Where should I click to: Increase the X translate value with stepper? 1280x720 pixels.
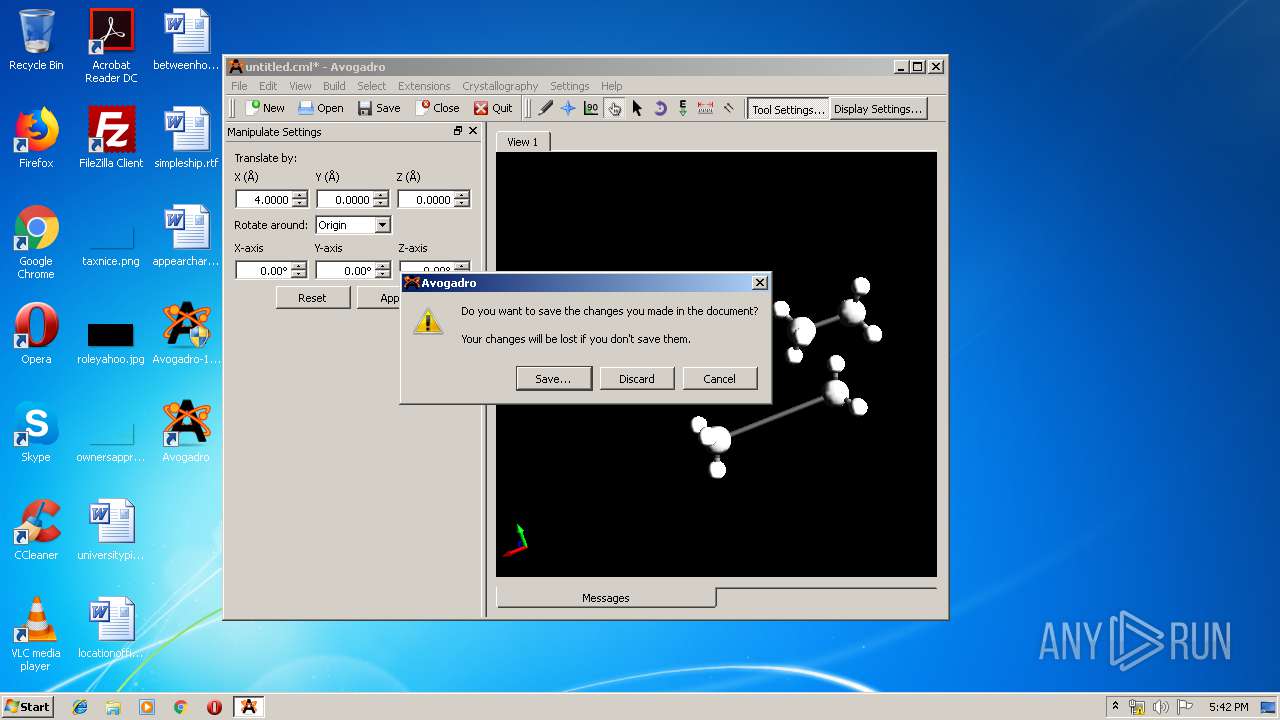(300, 195)
